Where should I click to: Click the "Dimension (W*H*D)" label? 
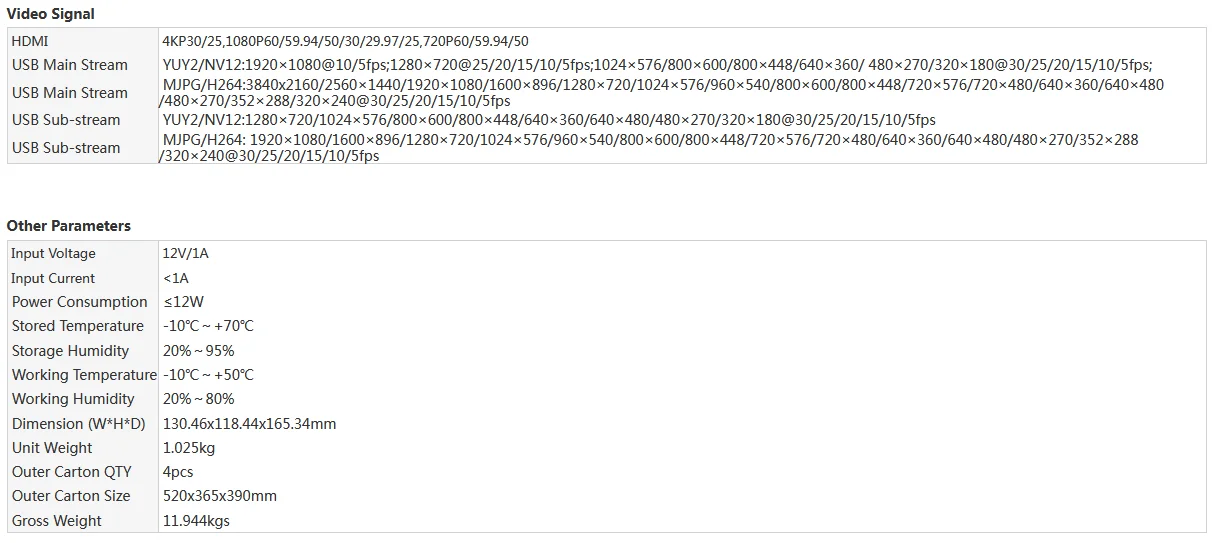tap(79, 424)
